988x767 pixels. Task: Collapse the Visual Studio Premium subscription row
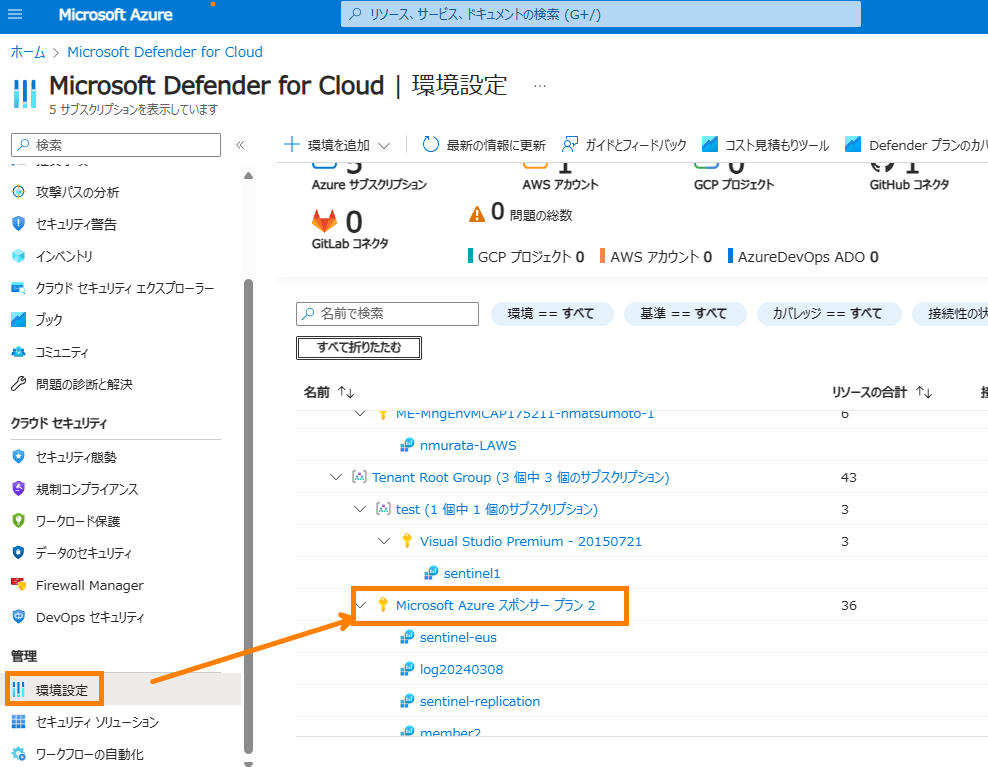384,541
